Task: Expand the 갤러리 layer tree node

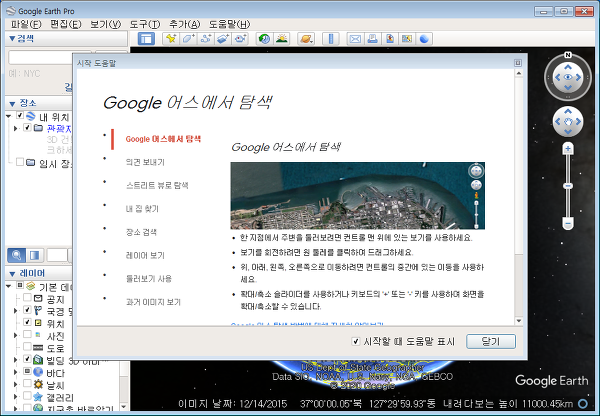Action: [16, 396]
